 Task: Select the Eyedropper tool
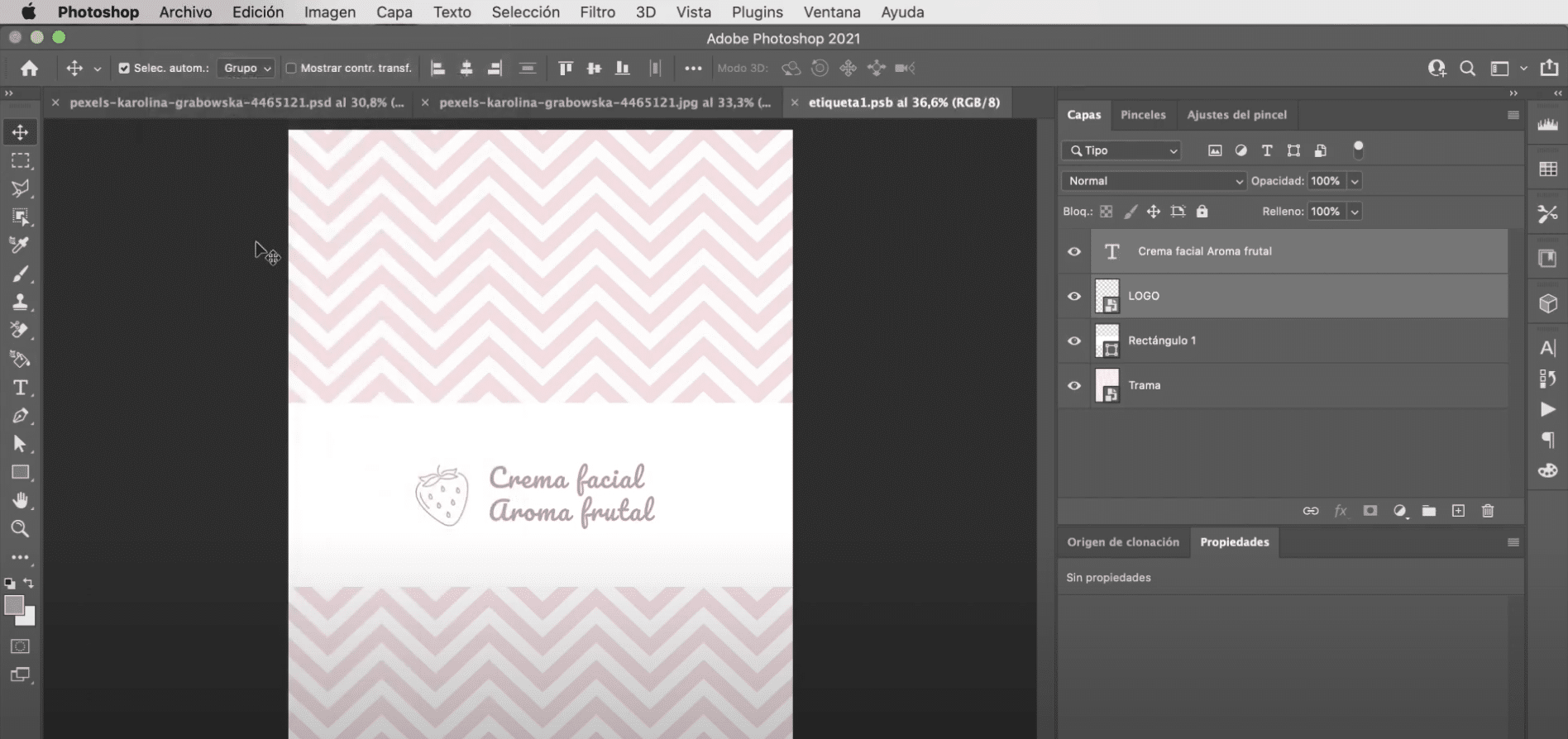point(20,245)
